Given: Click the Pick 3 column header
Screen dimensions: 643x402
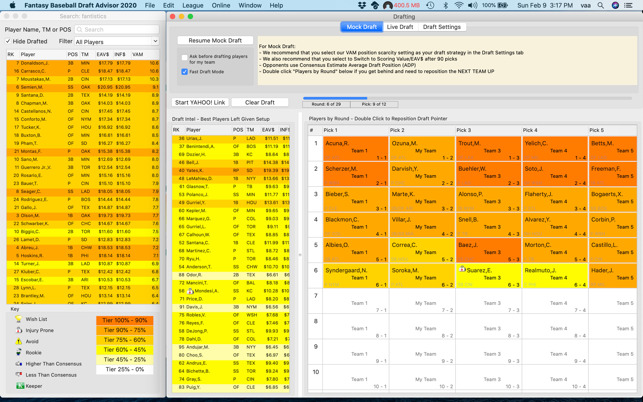Looking at the screenshot, I should pyautogui.click(x=488, y=130).
